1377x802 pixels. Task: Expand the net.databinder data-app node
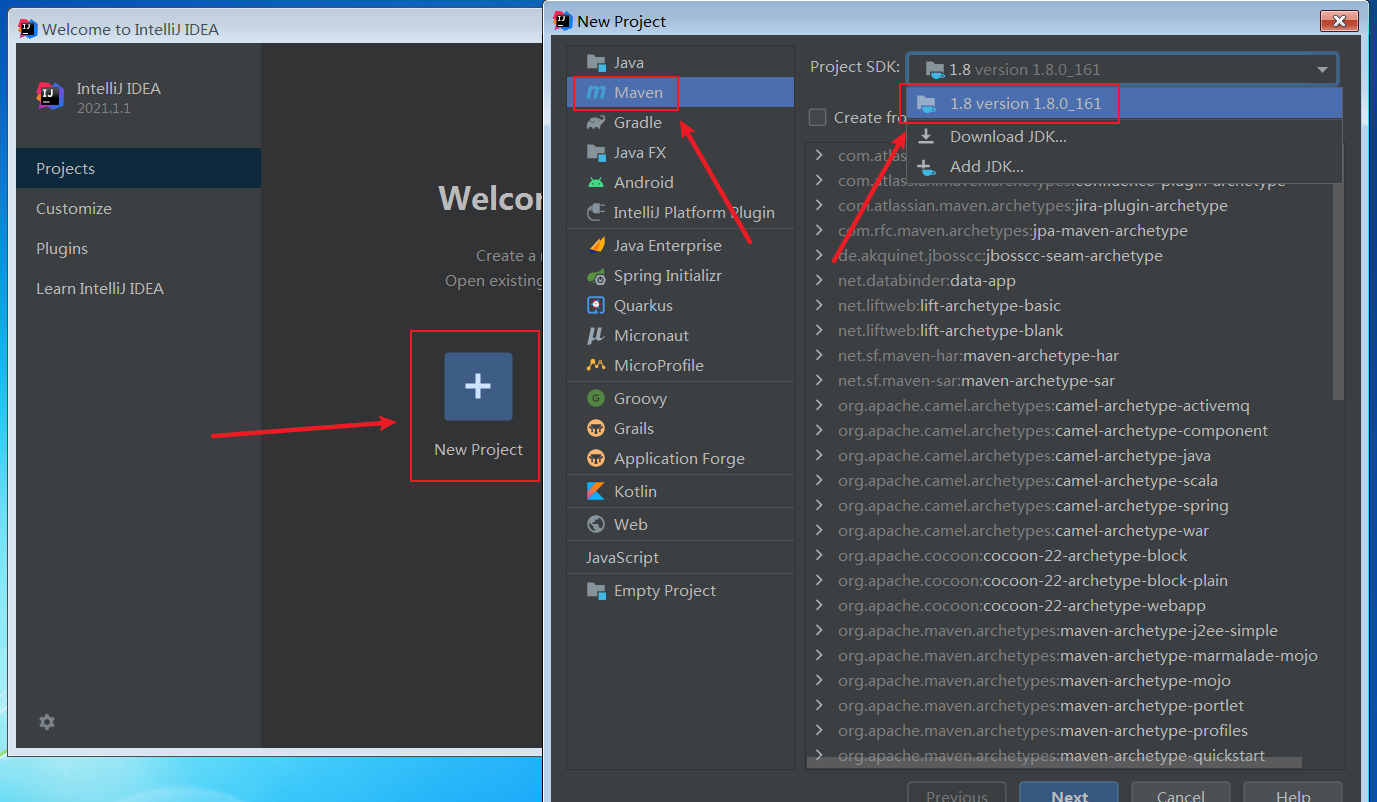click(x=819, y=280)
